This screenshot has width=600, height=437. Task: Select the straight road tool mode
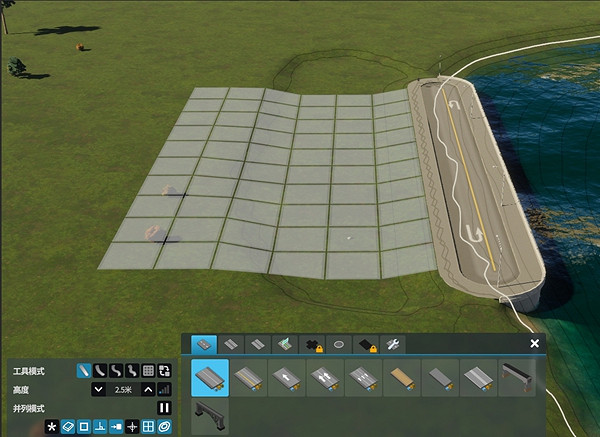coord(84,371)
